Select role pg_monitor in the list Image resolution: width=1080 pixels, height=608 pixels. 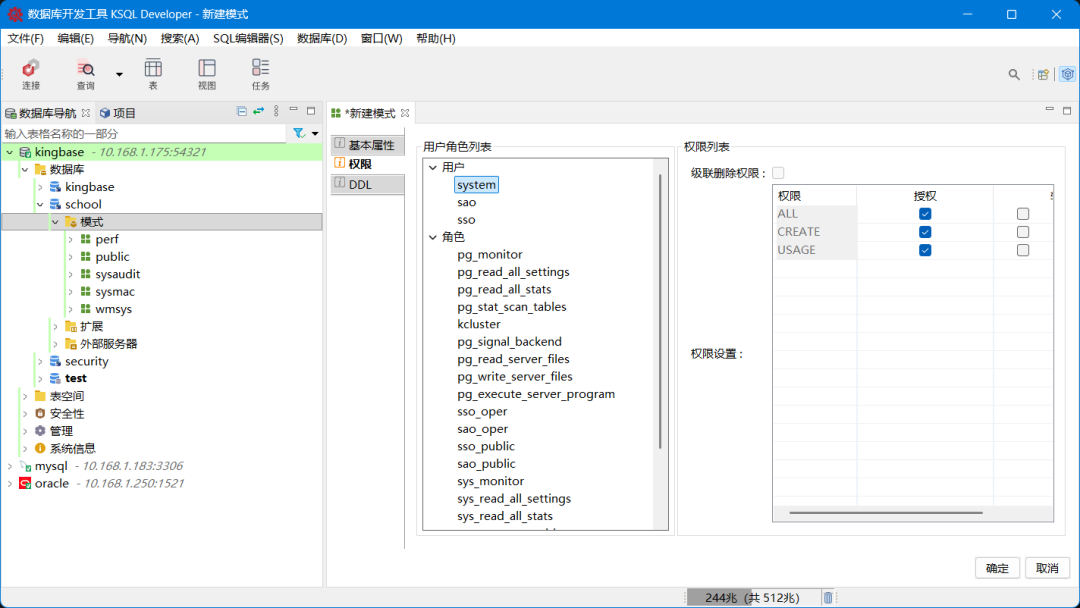click(x=490, y=255)
